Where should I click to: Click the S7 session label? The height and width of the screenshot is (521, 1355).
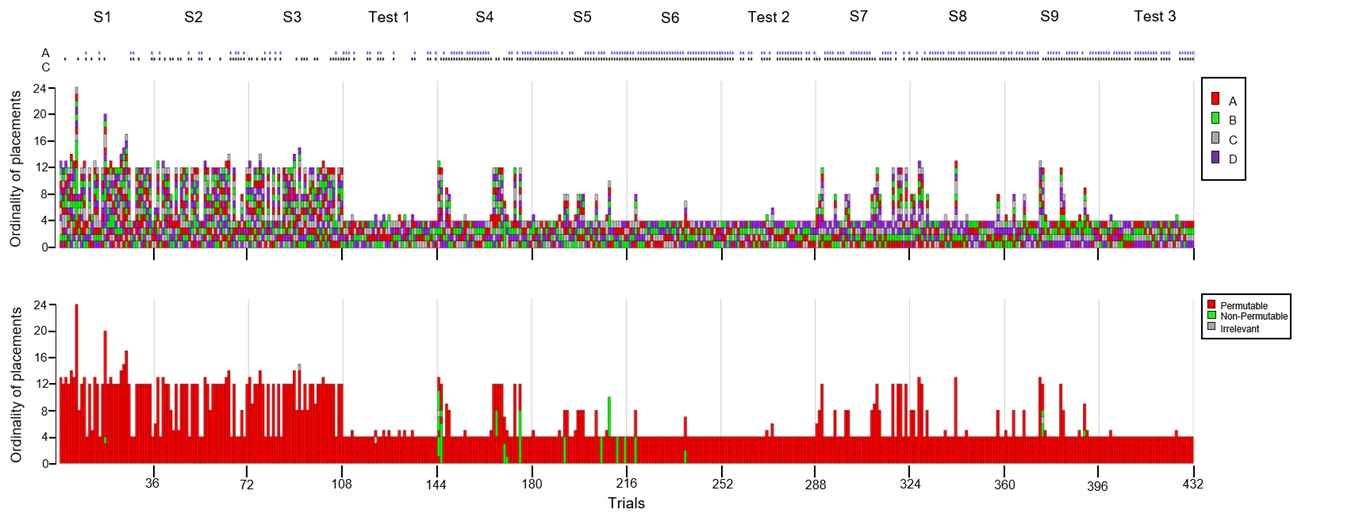(x=858, y=16)
